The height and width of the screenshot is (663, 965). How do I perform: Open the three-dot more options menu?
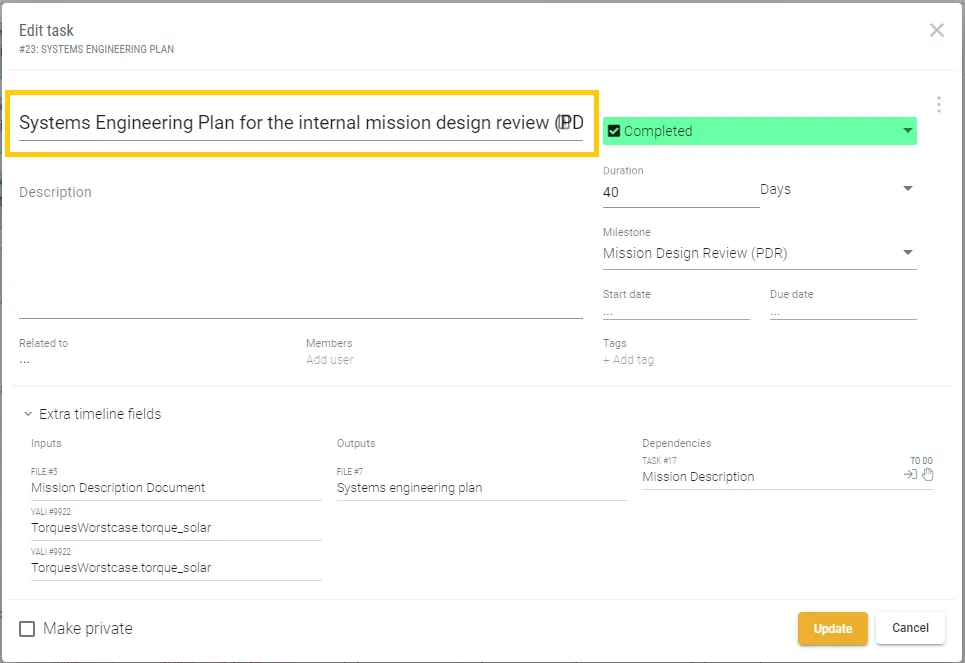point(938,105)
